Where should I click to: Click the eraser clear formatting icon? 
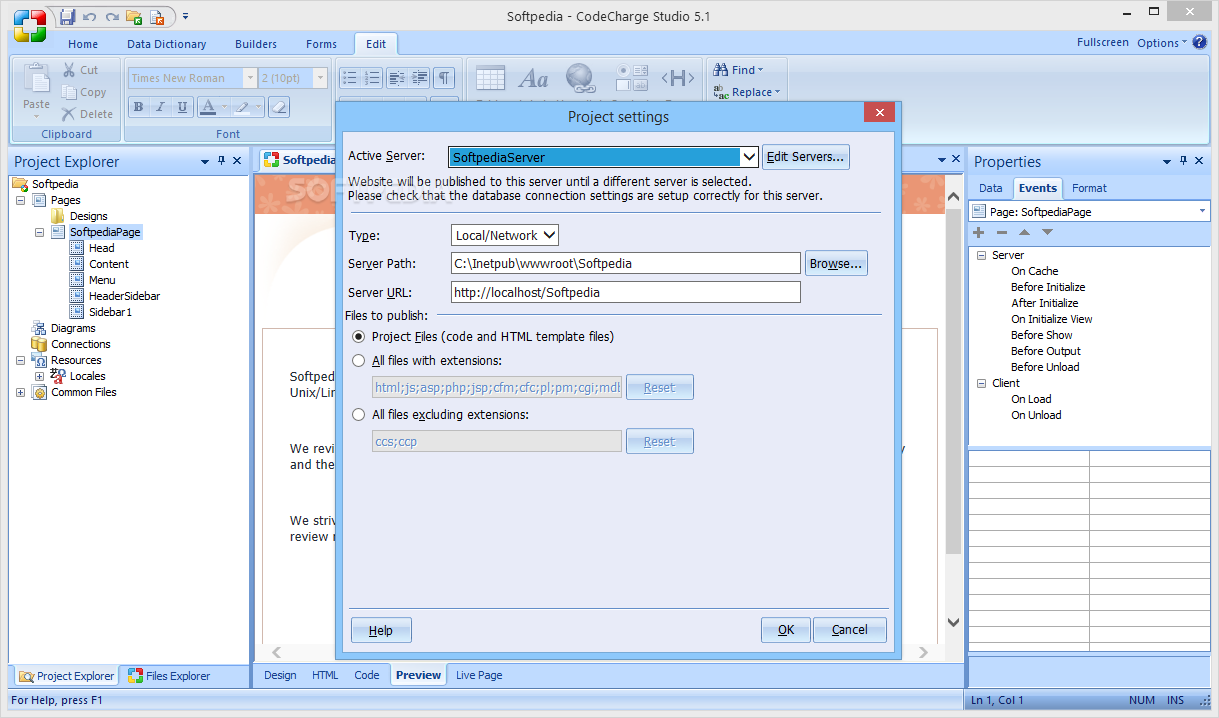point(279,107)
